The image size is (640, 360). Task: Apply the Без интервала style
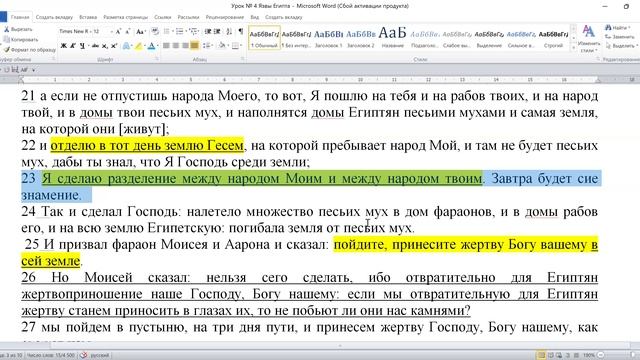point(296,38)
